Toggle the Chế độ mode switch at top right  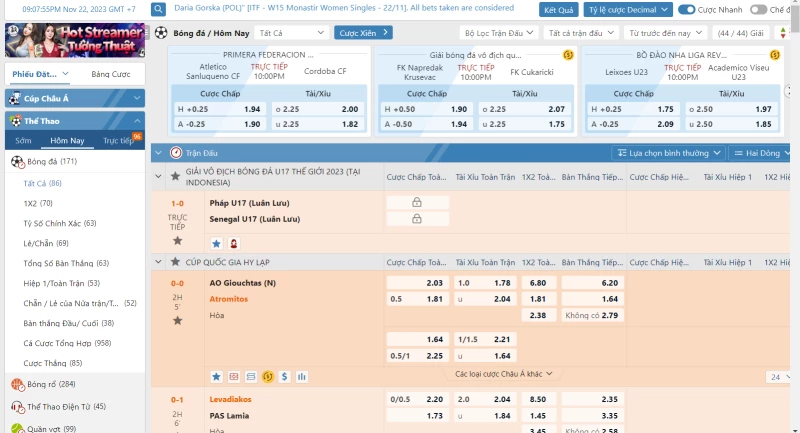pyautogui.click(x=758, y=10)
